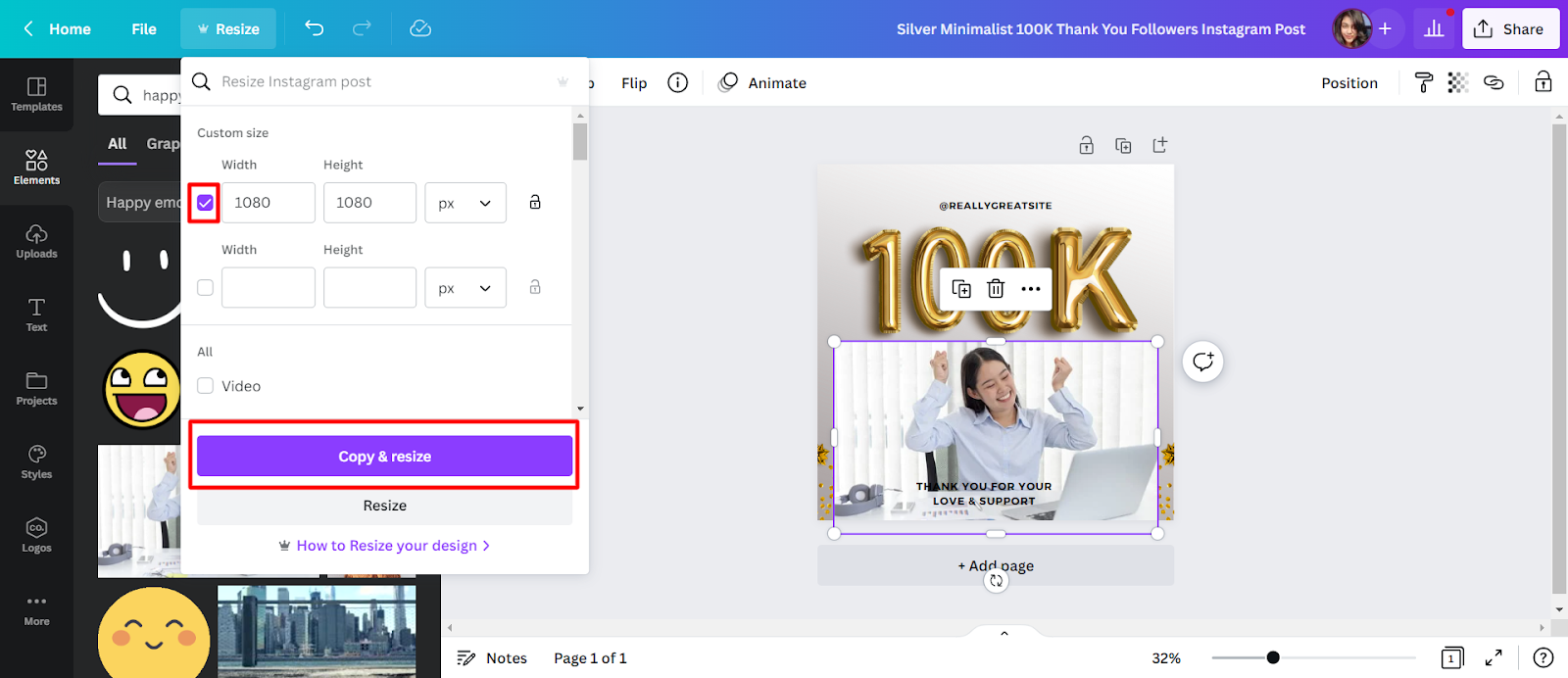Click the profile avatar picture

(x=1351, y=28)
